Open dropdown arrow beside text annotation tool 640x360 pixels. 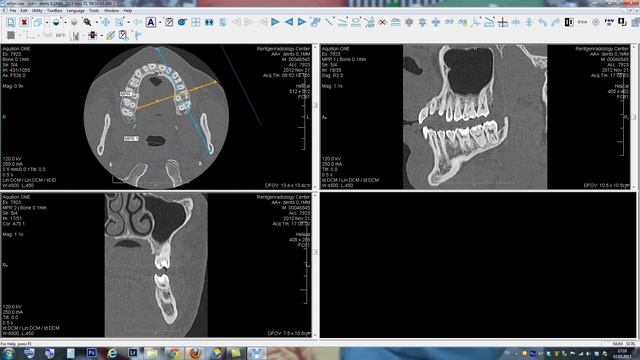pos(160,22)
